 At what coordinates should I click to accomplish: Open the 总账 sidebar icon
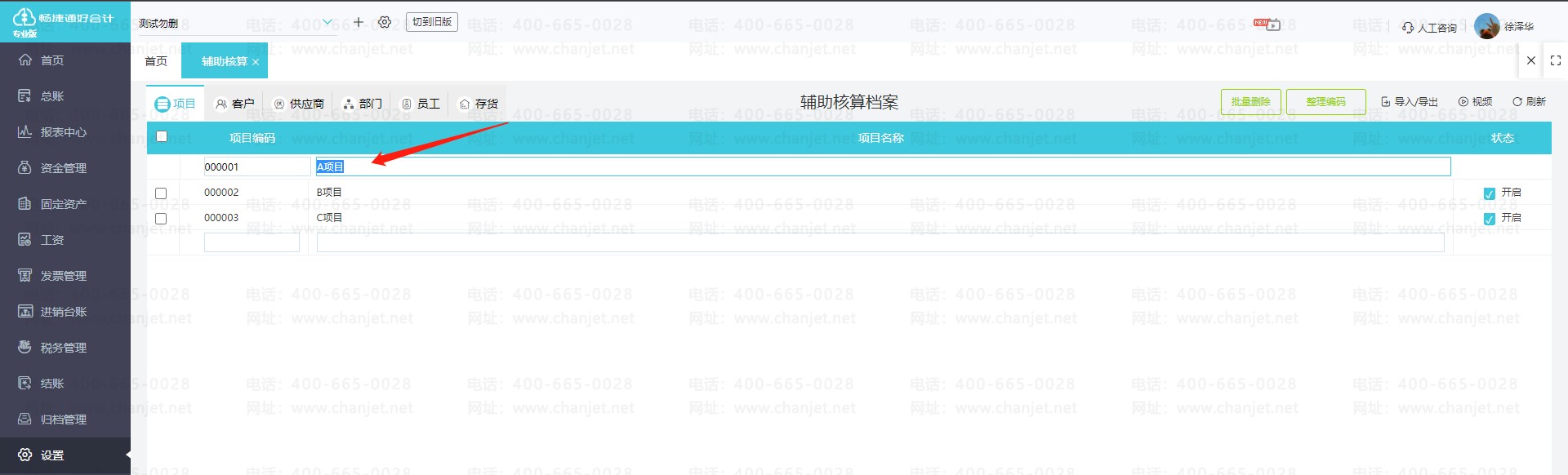[x=25, y=96]
